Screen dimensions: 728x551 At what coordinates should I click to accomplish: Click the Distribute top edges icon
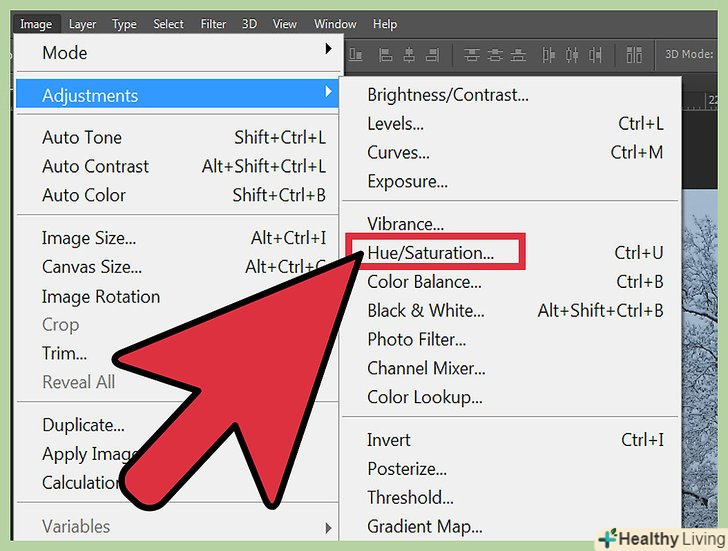coord(471,55)
